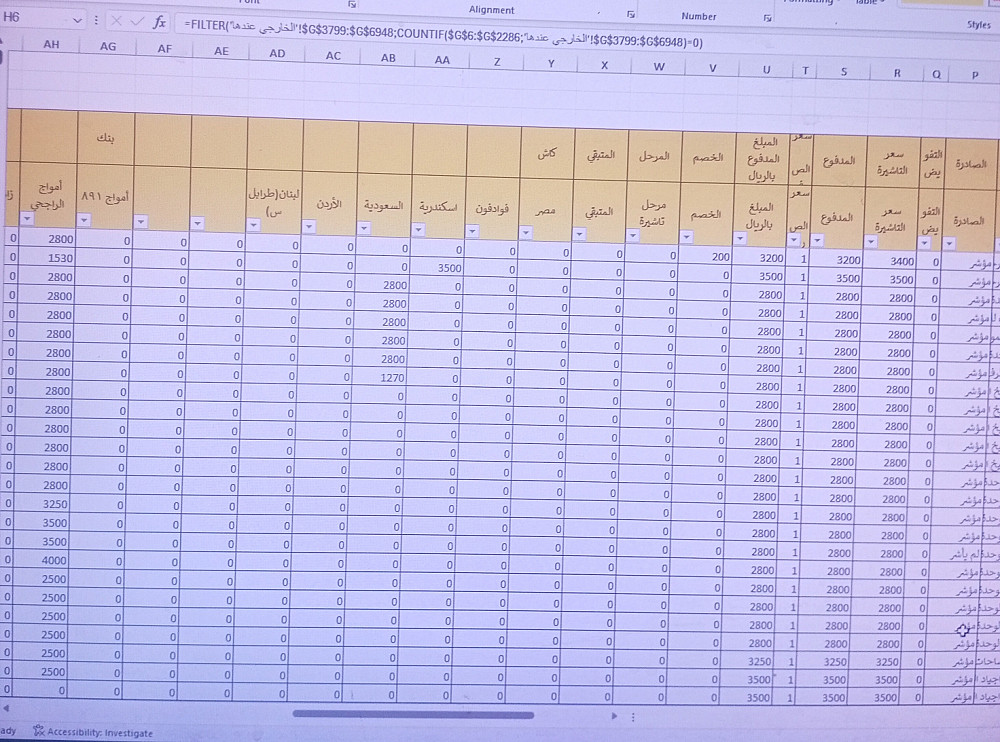Open Font group dialog launcher

pyautogui.click(x=351, y=4)
